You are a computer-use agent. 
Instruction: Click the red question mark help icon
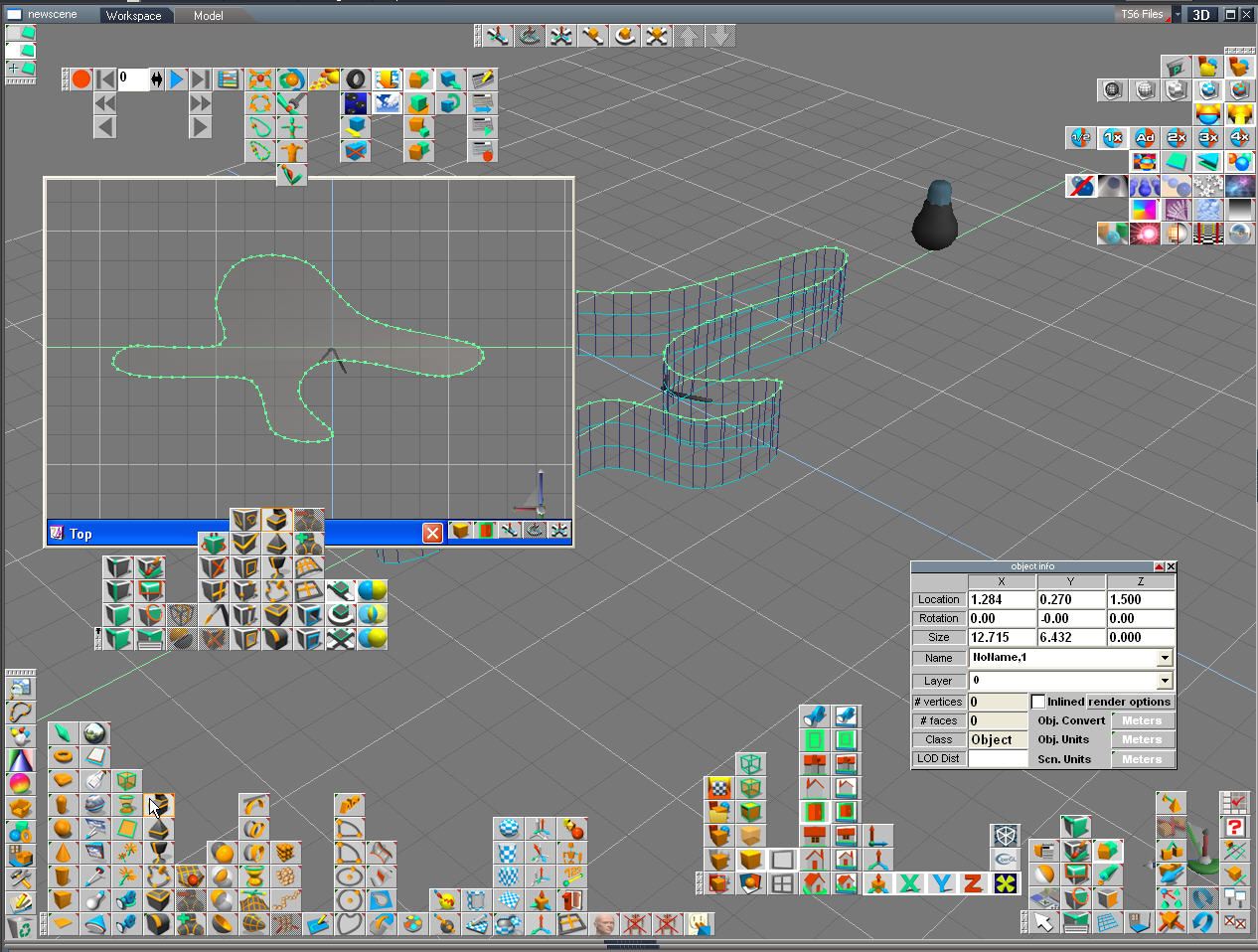coord(1234,827)
